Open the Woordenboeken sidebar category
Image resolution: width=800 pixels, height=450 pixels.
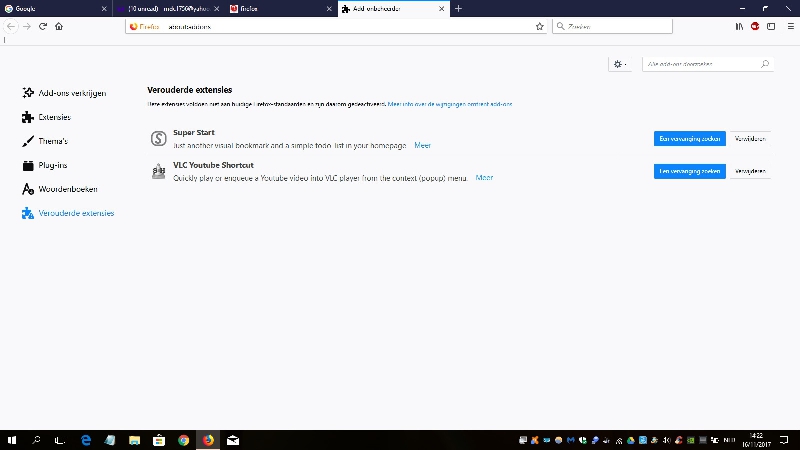point(67,189)
